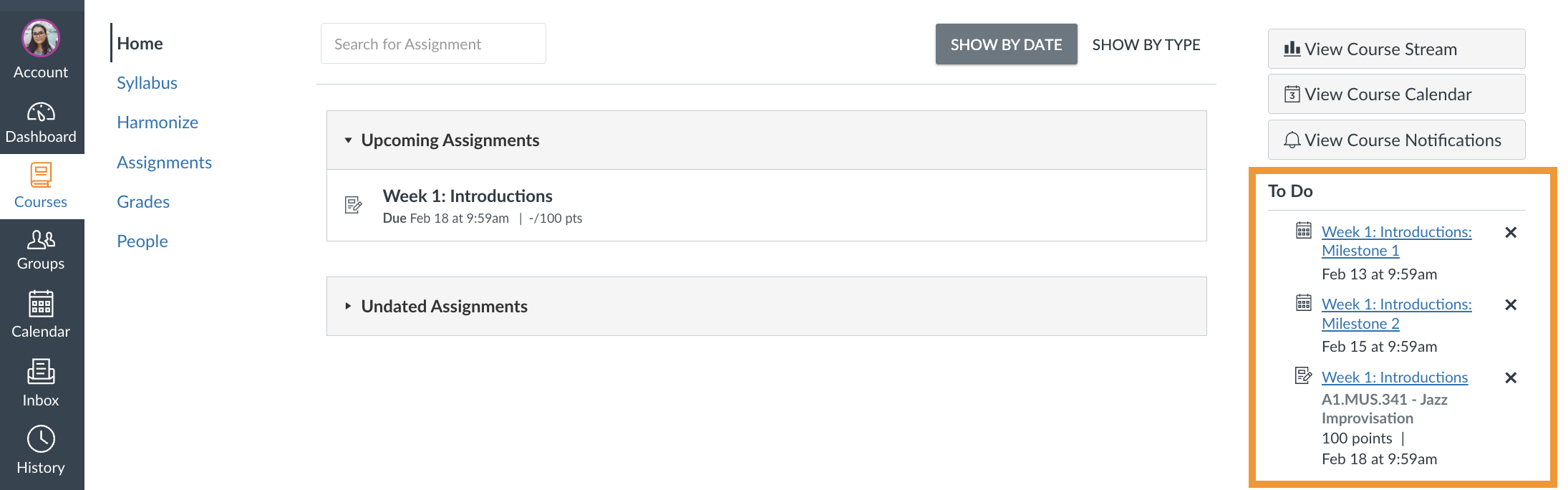The image size is (1568, 490).
Task: Click View Course Stream button
Action: pos(1395,49)
